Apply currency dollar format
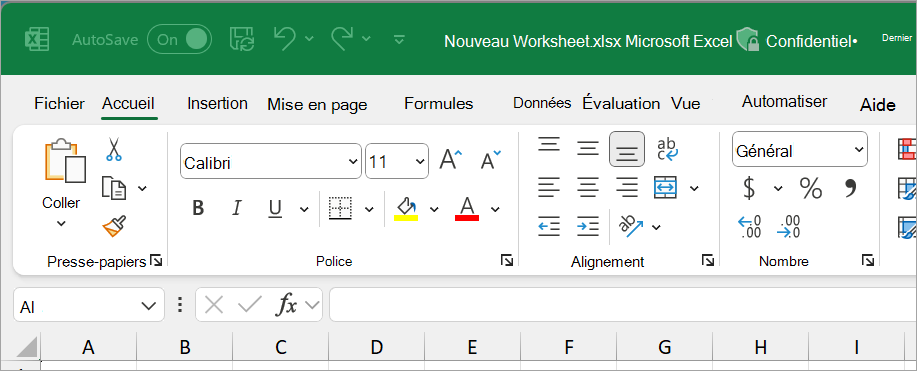Screen dimensions: 917x371 coord(749,188)
